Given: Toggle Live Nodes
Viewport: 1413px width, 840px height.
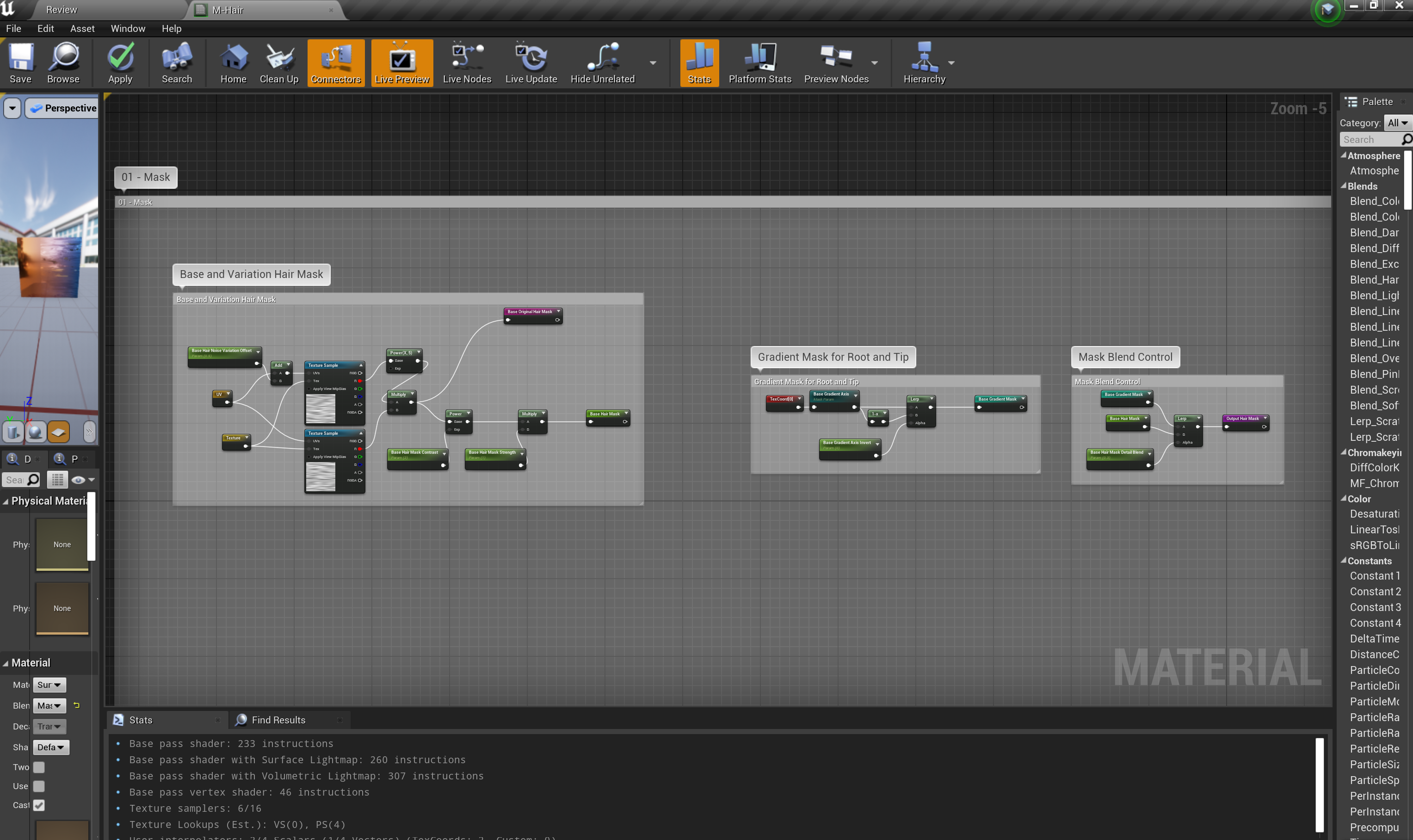Looking at the screenshot, I should tap(467, 63).
